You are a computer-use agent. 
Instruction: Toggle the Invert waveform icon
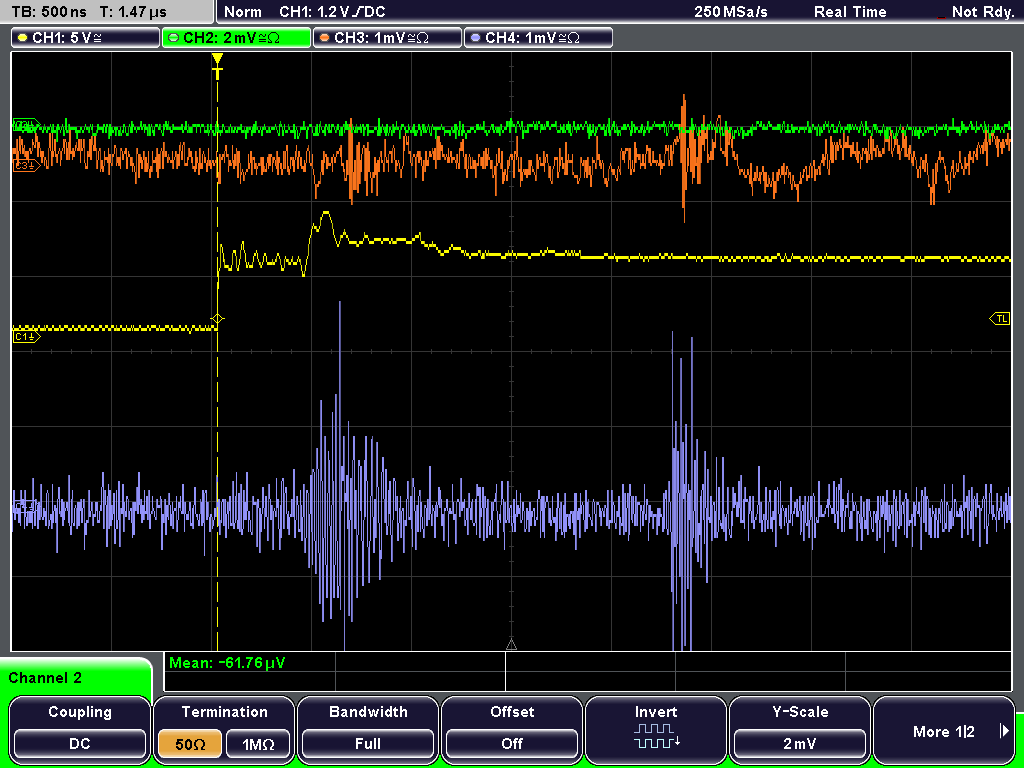(656, 735)
